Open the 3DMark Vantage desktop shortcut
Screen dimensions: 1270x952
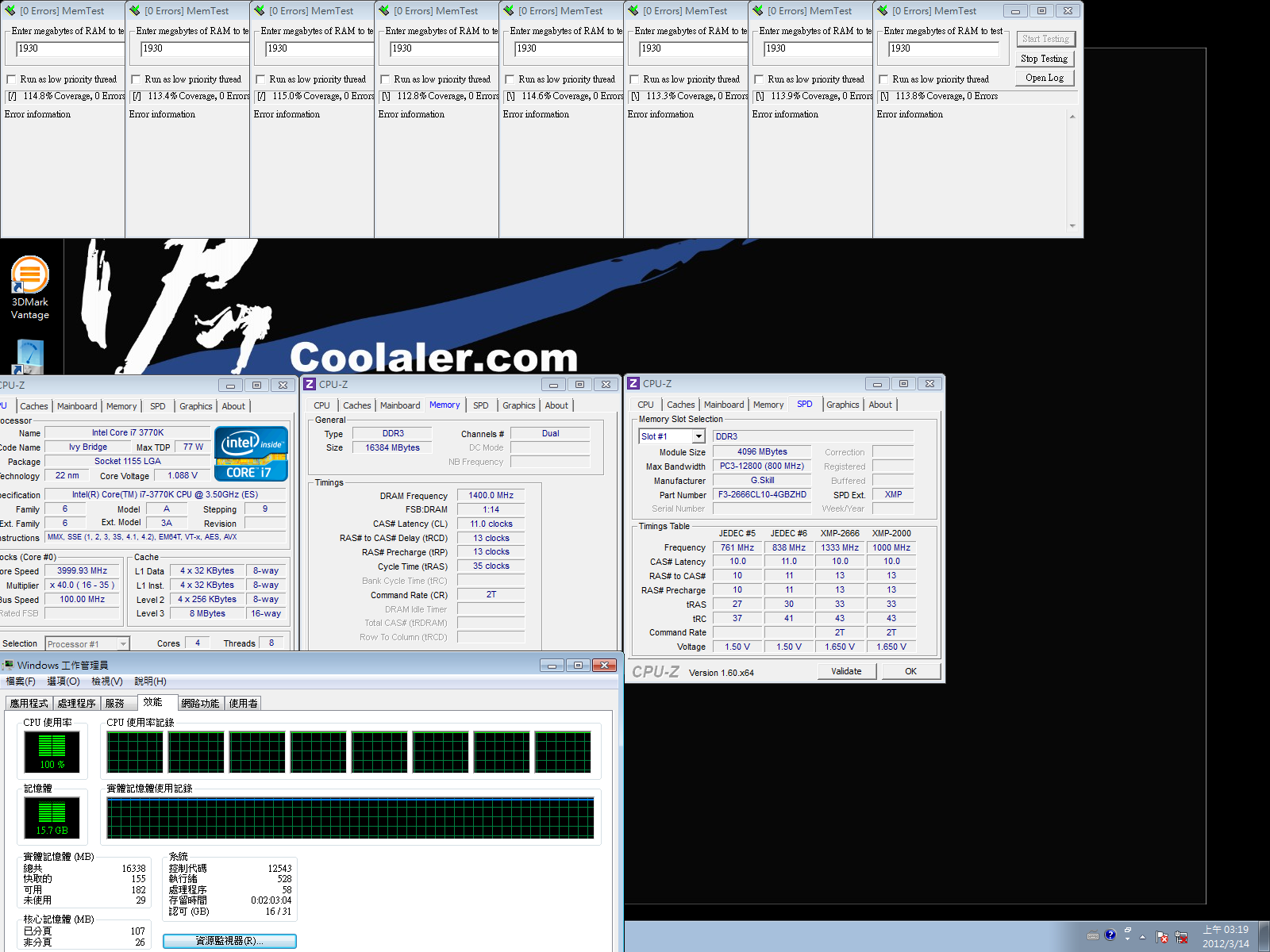[x=30, y=288]
